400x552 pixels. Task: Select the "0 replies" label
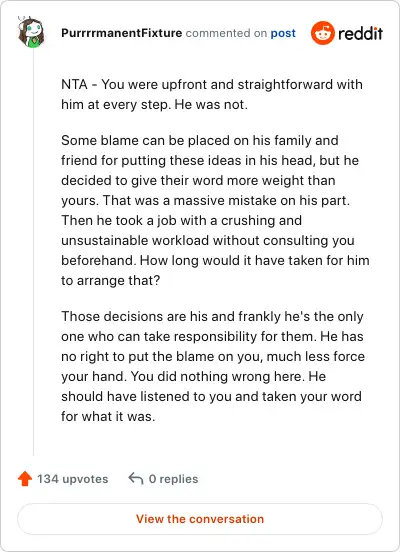pos(173,479)
